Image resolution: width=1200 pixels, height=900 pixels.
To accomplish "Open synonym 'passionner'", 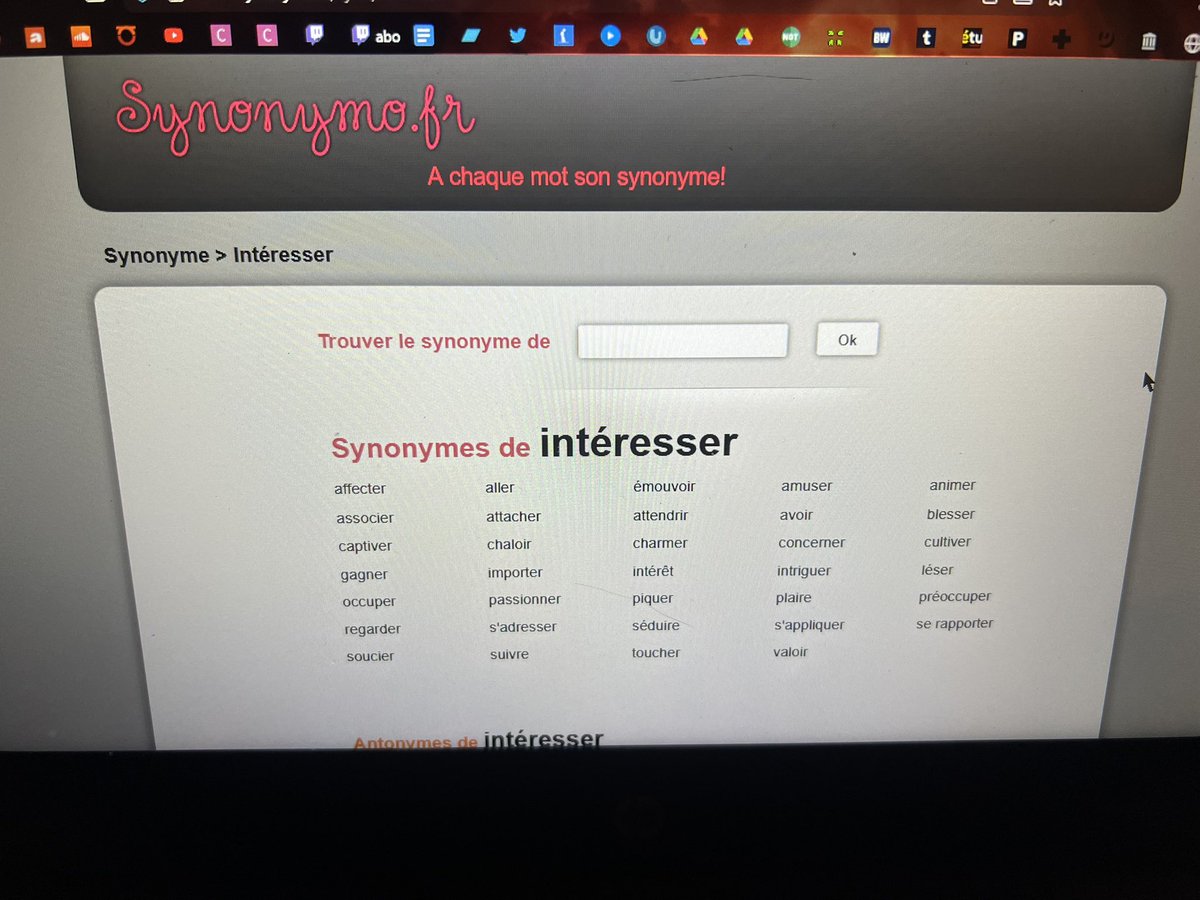I will tap(525, 600).
